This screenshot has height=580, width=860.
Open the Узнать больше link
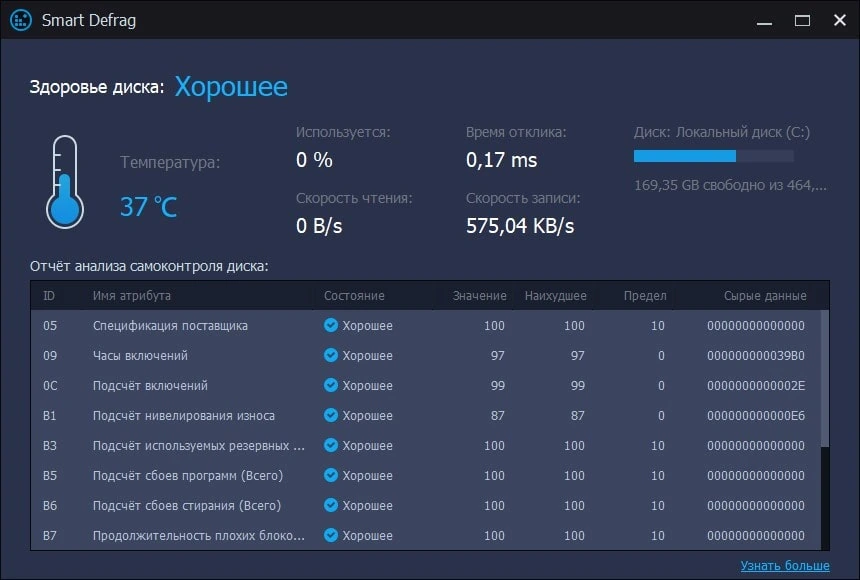[x=785, y=565]
